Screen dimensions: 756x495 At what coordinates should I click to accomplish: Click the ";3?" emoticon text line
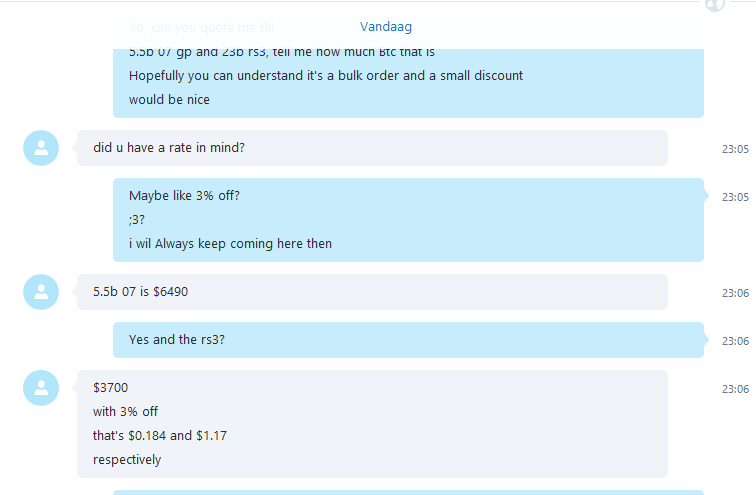[x=136, y=220]
